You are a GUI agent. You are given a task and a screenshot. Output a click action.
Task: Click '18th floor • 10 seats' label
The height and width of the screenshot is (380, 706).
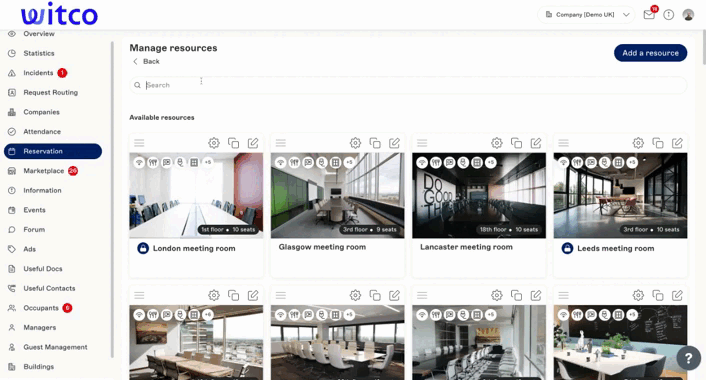click(509, 230)
